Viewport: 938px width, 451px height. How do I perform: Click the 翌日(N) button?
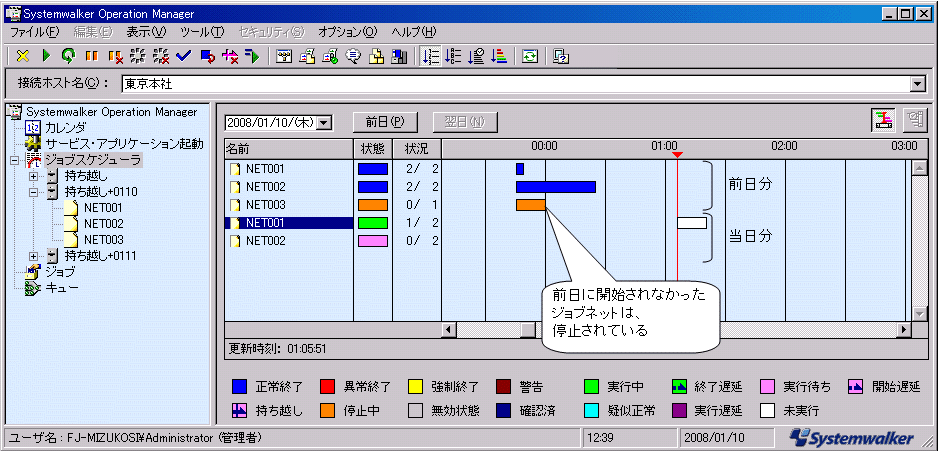click(x=465, y=122)
